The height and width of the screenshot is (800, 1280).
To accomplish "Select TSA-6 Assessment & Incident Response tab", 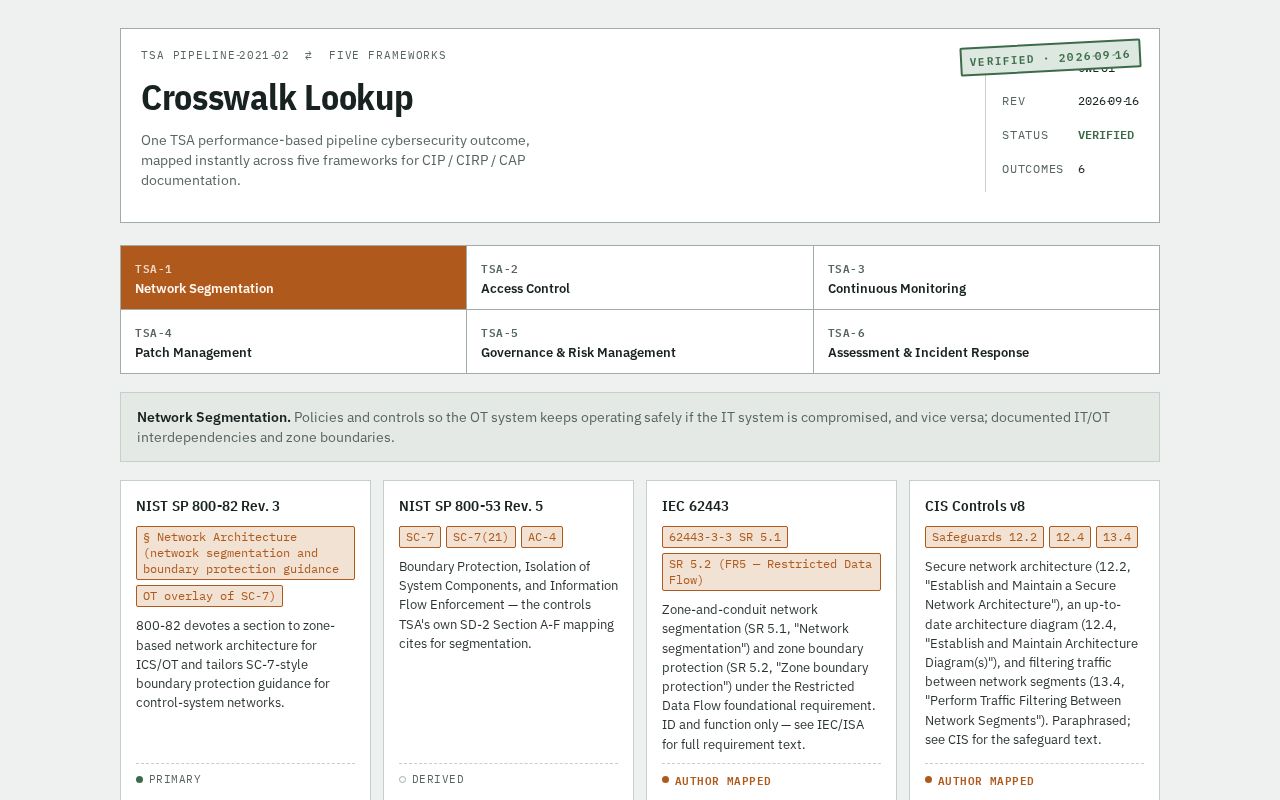I will [986, 342].
